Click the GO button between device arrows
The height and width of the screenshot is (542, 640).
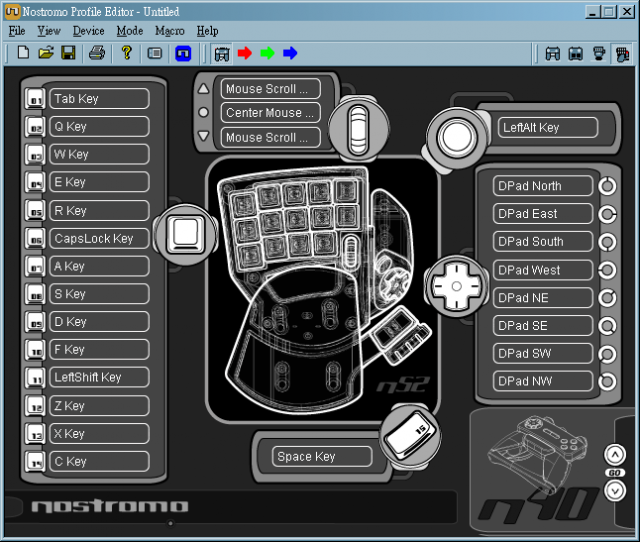615,473
